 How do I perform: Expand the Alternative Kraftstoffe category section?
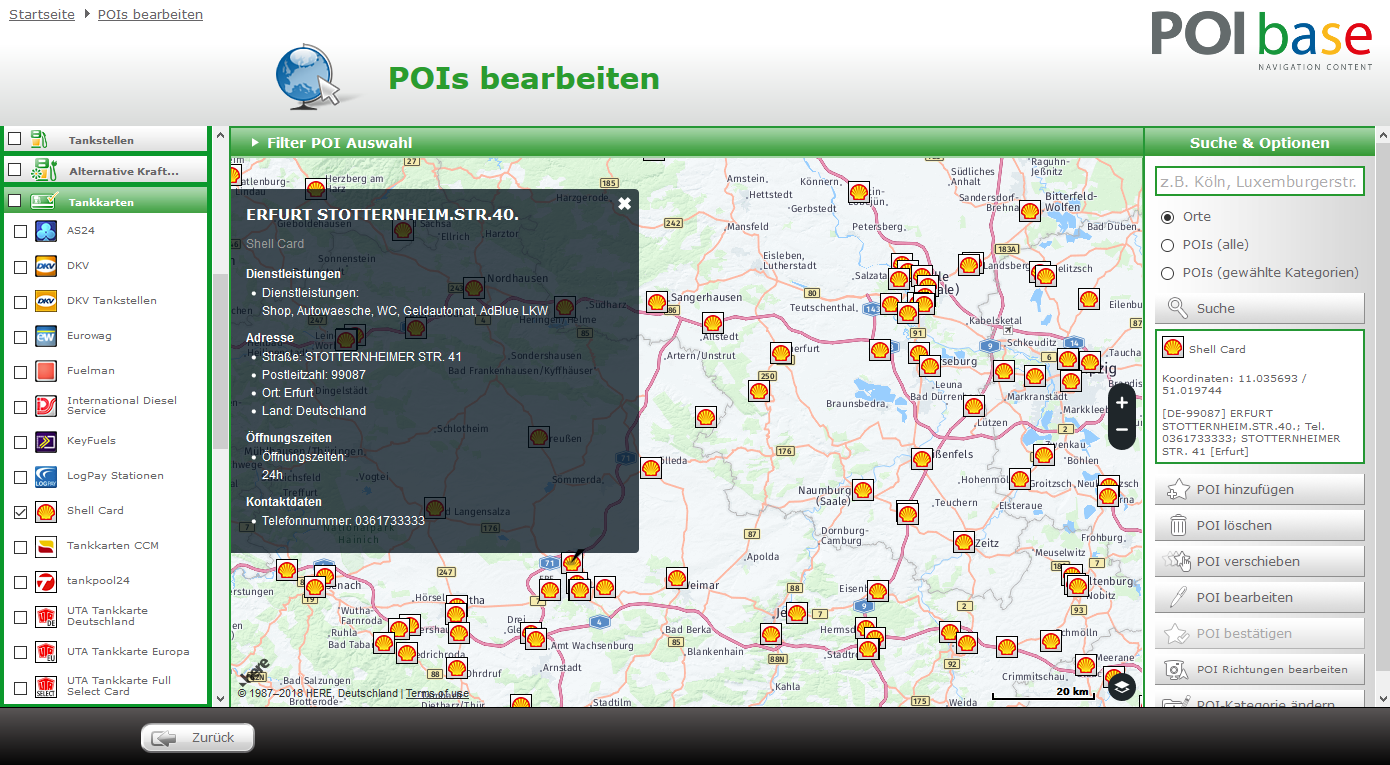click(123, 171)
